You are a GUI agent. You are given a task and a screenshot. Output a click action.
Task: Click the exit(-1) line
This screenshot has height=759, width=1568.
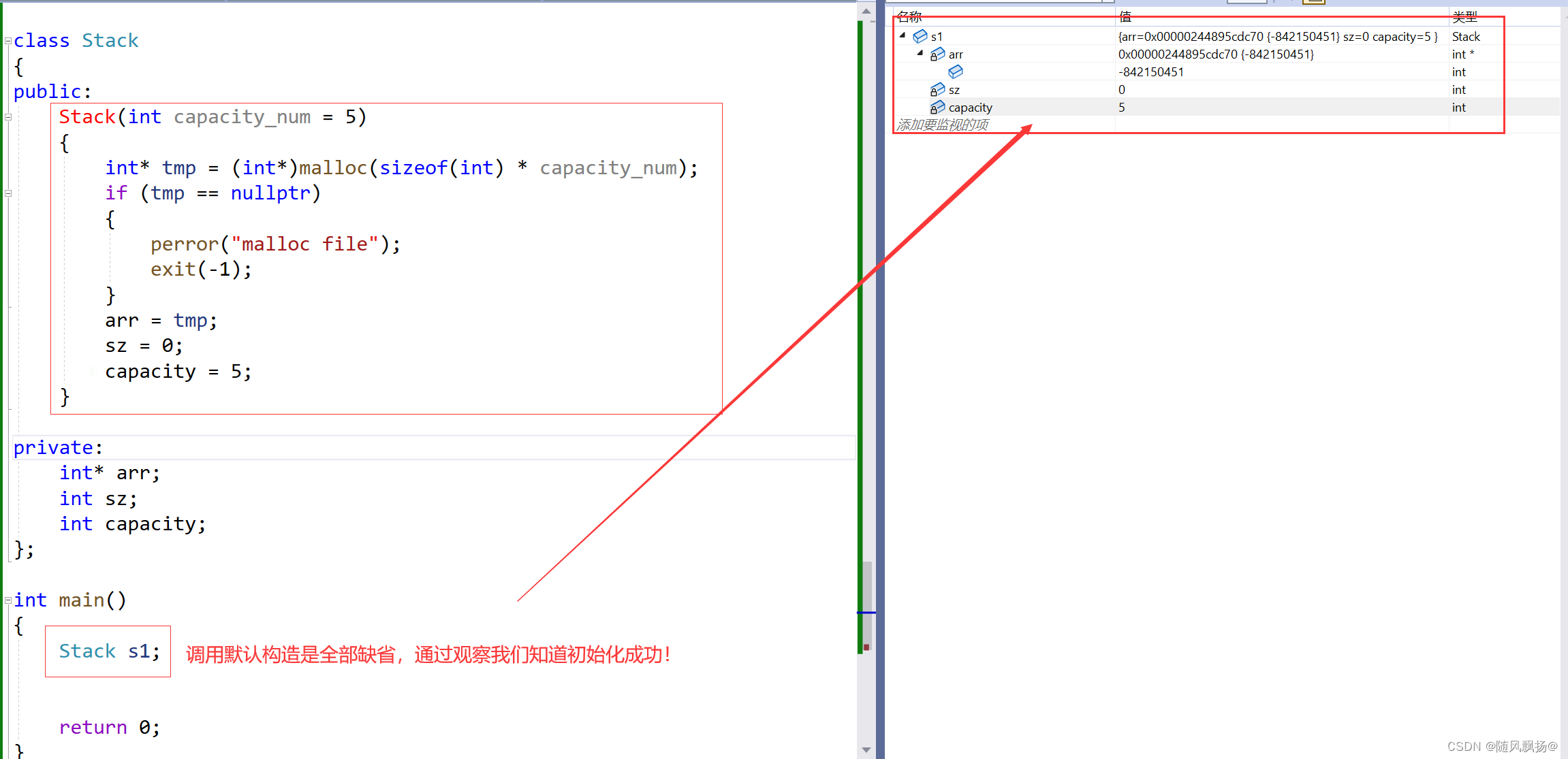pyautogui.click(x=201, y=270)
